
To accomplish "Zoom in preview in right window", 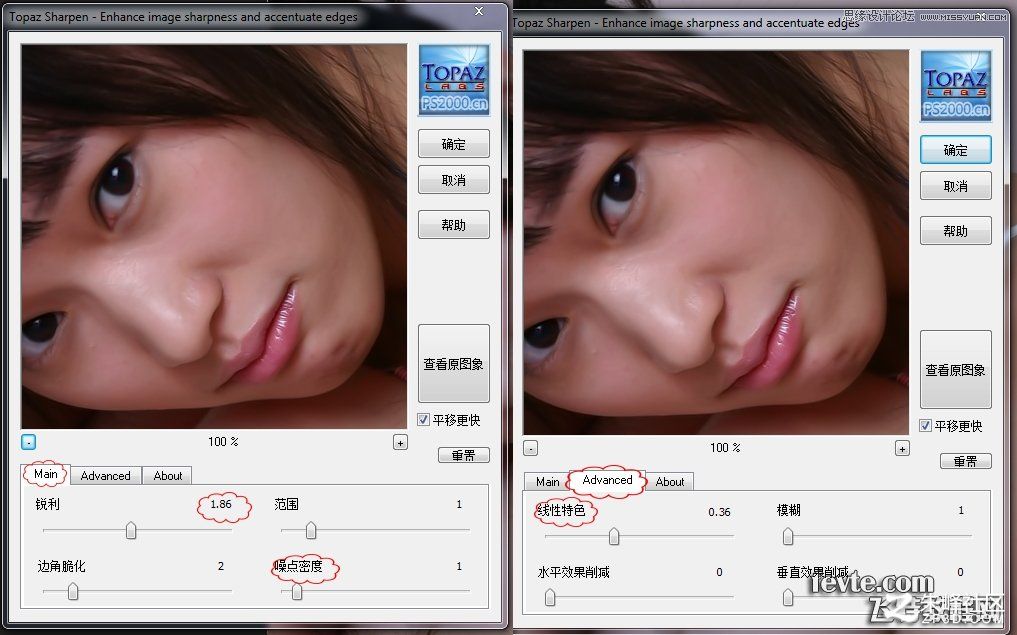I will pos(902,448).
